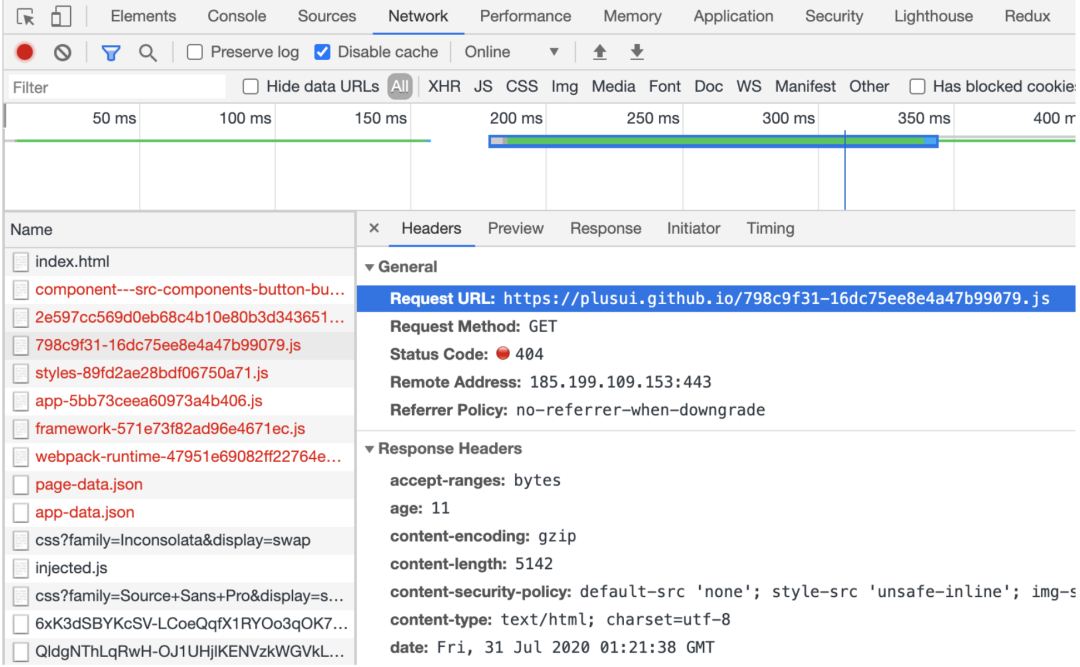The height and width of the screenshot is (667, 1080).
Task: Click the file icon beside index.html
Action: click(21, 262)
